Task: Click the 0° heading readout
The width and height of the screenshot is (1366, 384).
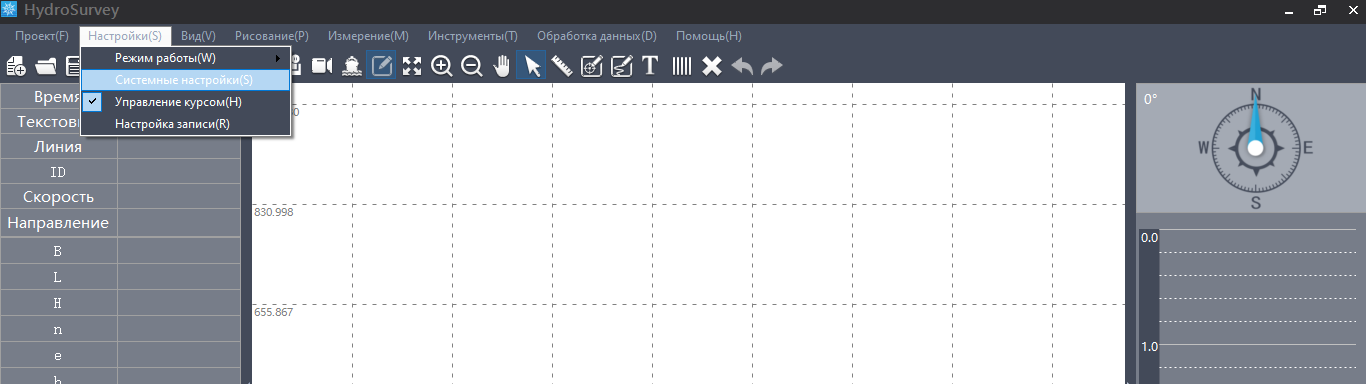Action: point(1151,99)
